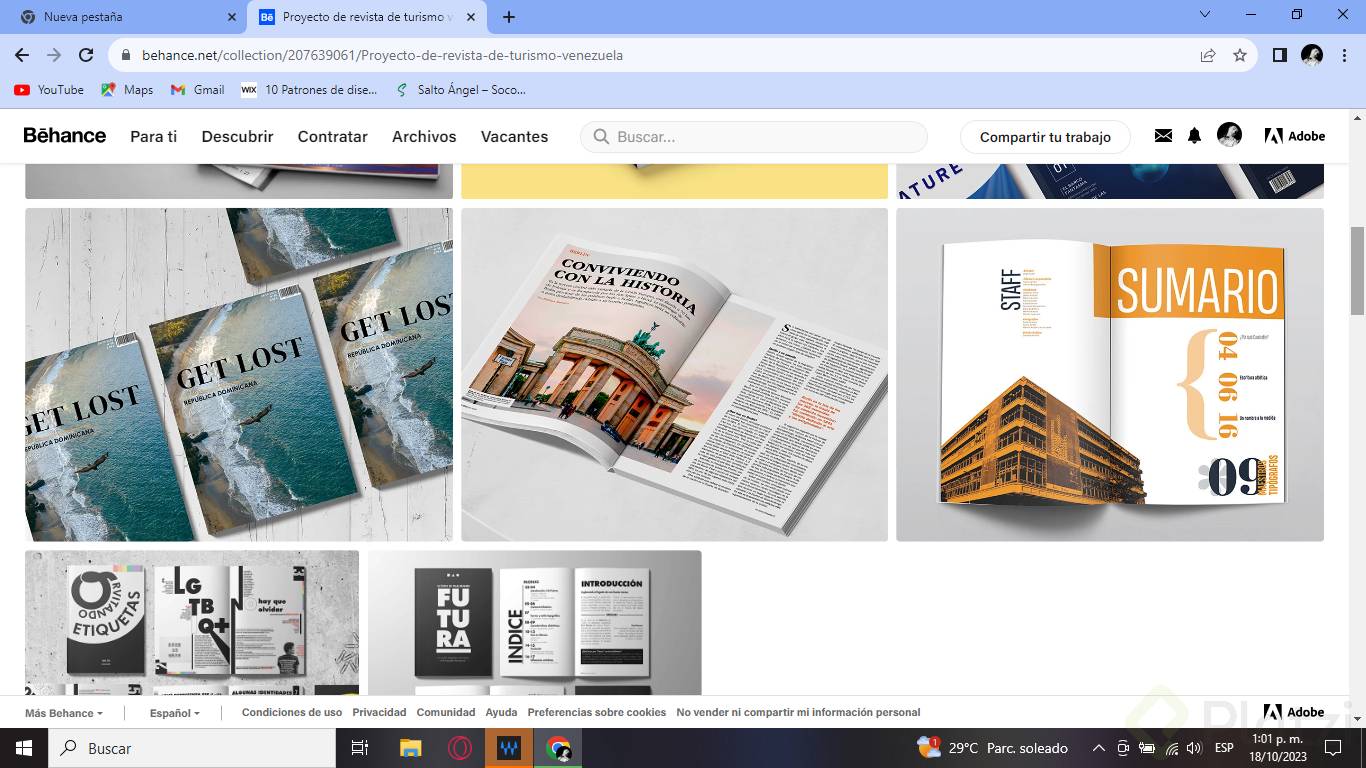This screenshot has height=768, width=1366.
Task: Open the Vacantes menu item
Action: tap(514, 137)
